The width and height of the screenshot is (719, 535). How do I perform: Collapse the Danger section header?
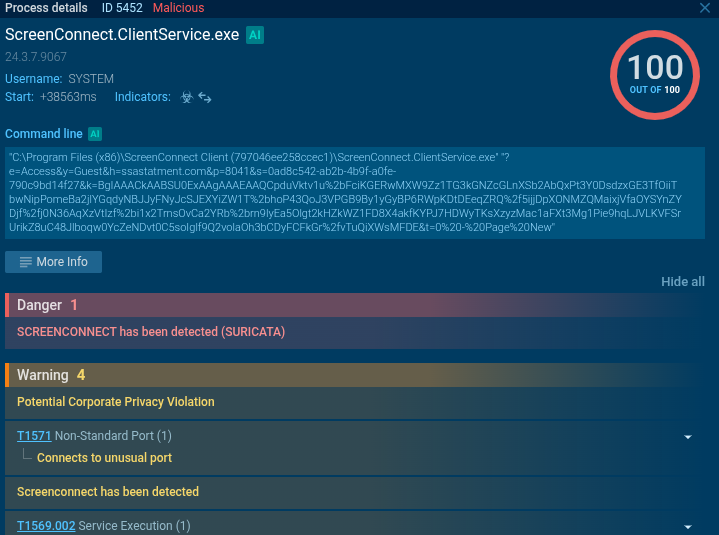point(359,305)
